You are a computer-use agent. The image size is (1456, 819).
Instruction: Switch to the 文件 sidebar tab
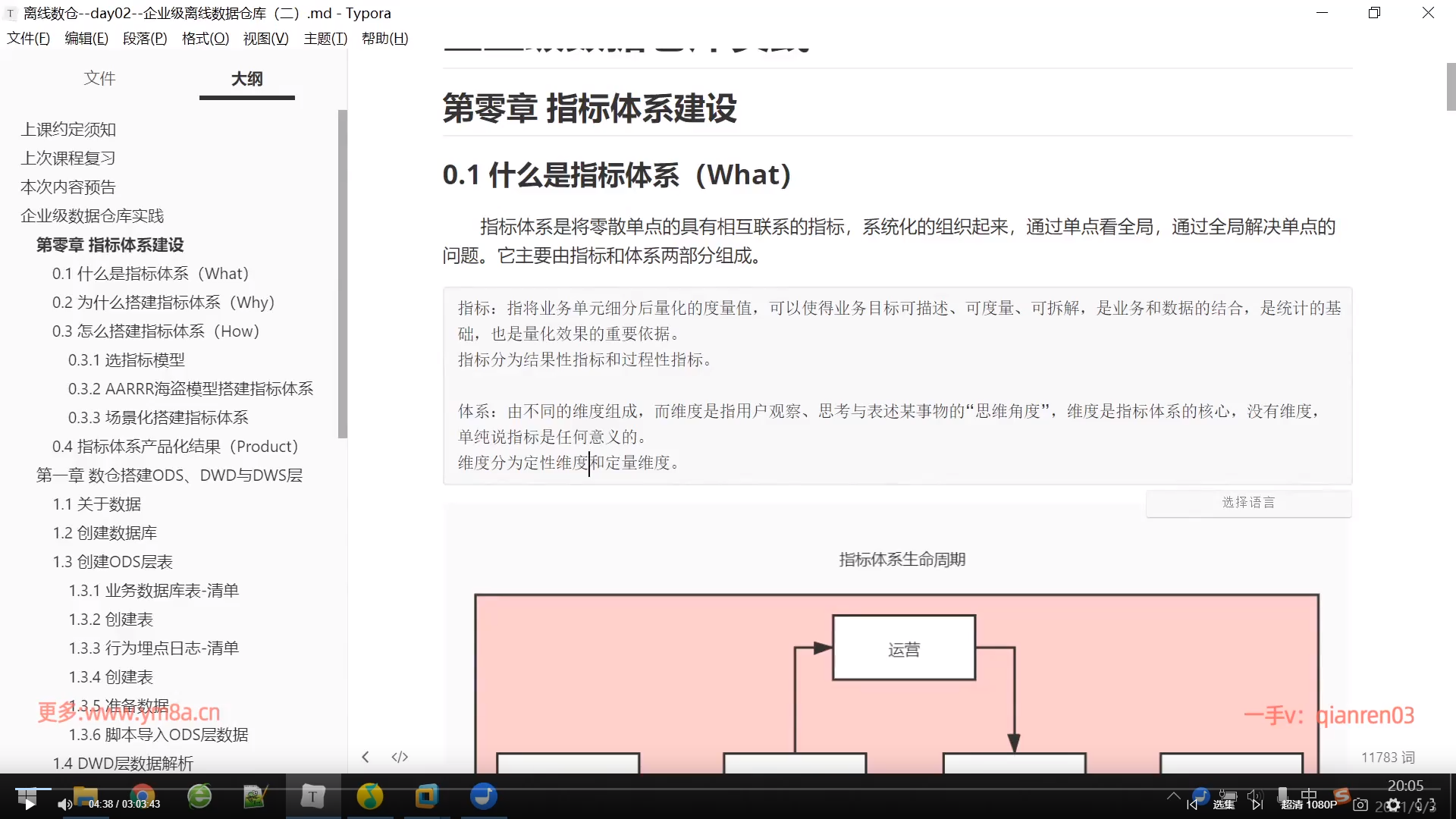point(99,78)
